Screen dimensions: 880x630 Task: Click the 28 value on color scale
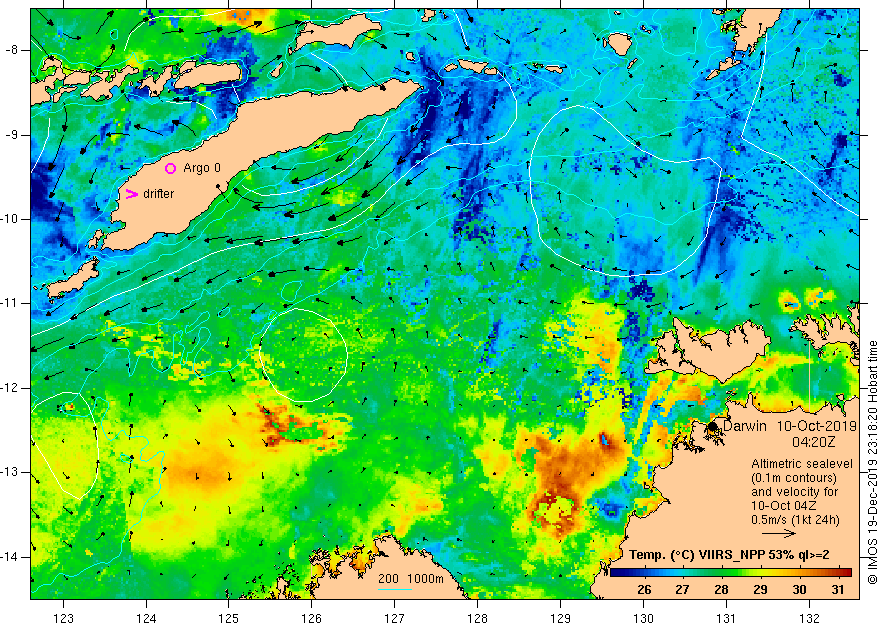721,590
